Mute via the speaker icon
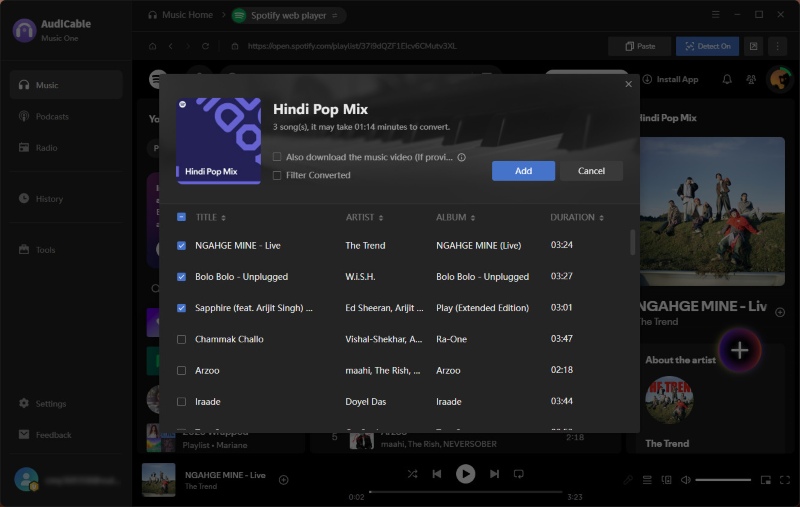Image resolution: width=800 pixels, height=507 pixels. (686, 480)
